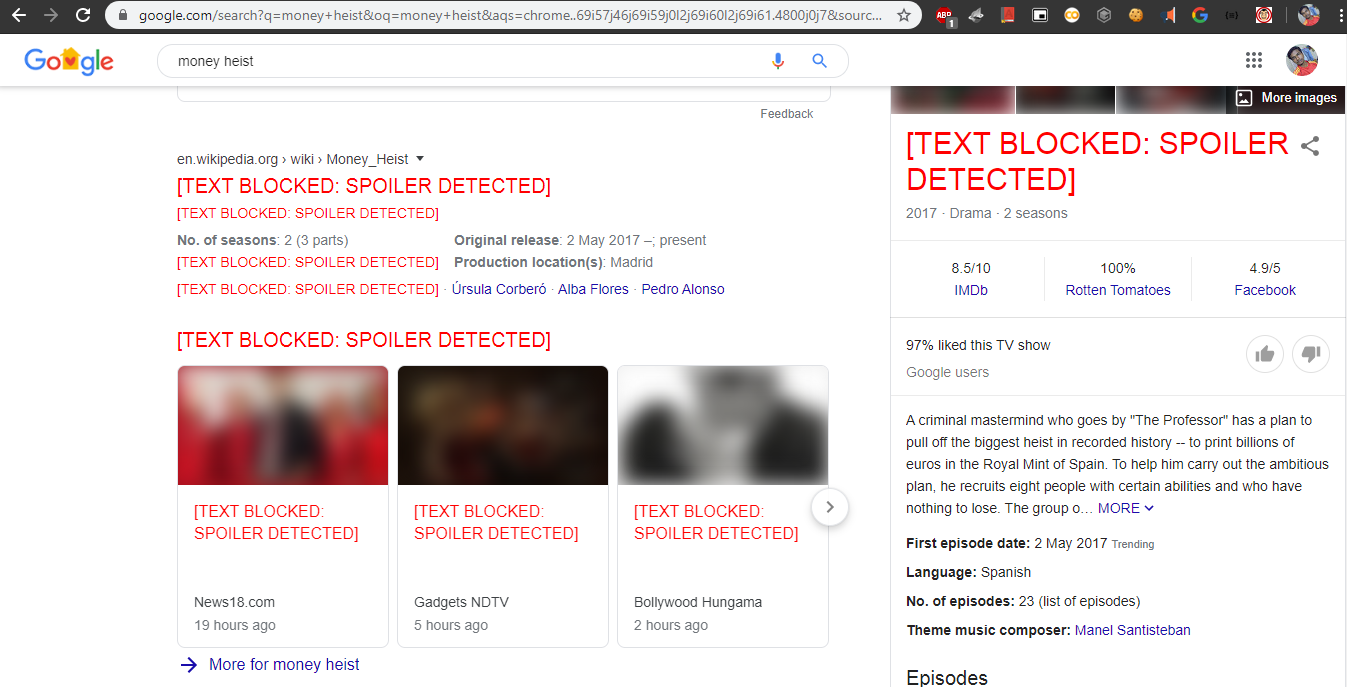Click 'Production location(s): Madrid' text
The width and height of the screenshot is (1347, 687).
[x=553, y=262]
